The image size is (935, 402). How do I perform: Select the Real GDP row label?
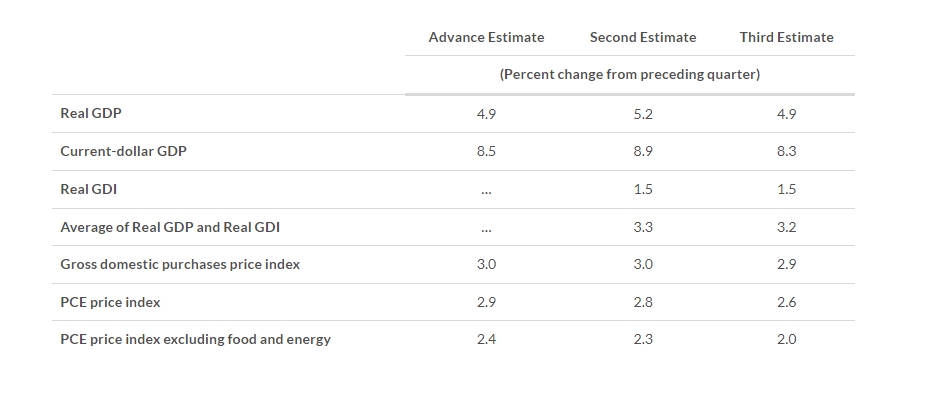(x=91, y=113)
